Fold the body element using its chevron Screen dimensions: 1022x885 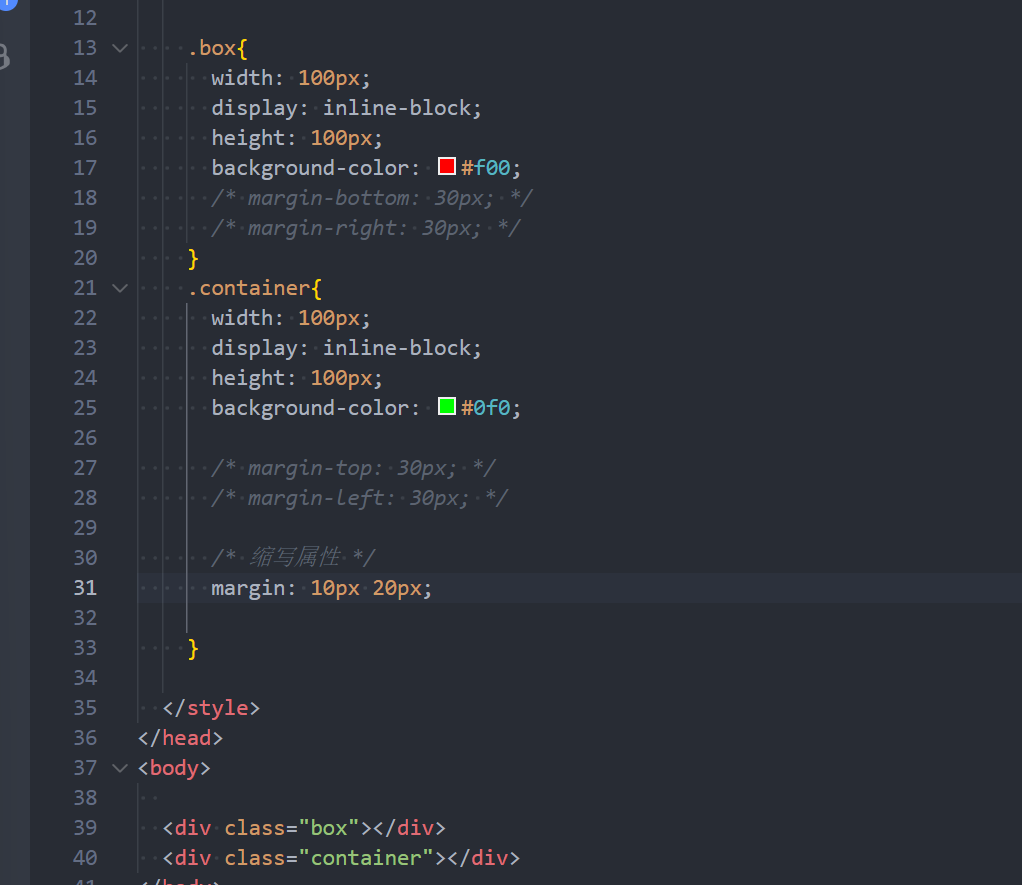click(x=120, y=768)
